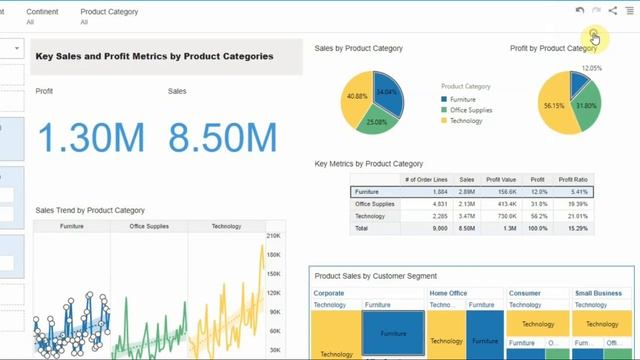
Task: Click the undo arrow icon
Action: (580, 11)
